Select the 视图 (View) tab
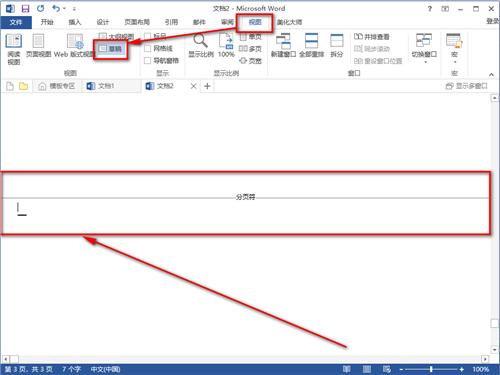 [x=255, y=22]
